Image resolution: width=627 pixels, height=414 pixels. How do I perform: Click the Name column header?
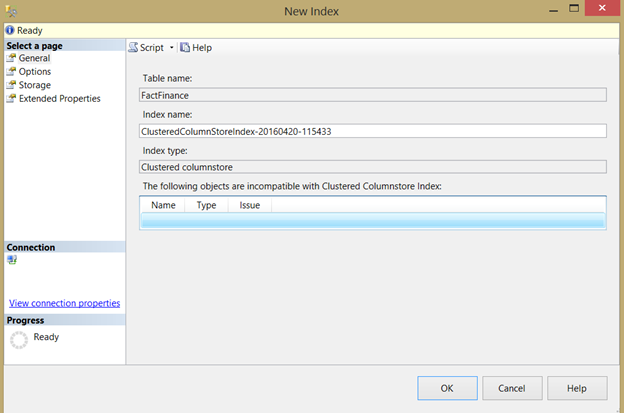[x=163, y=205]
